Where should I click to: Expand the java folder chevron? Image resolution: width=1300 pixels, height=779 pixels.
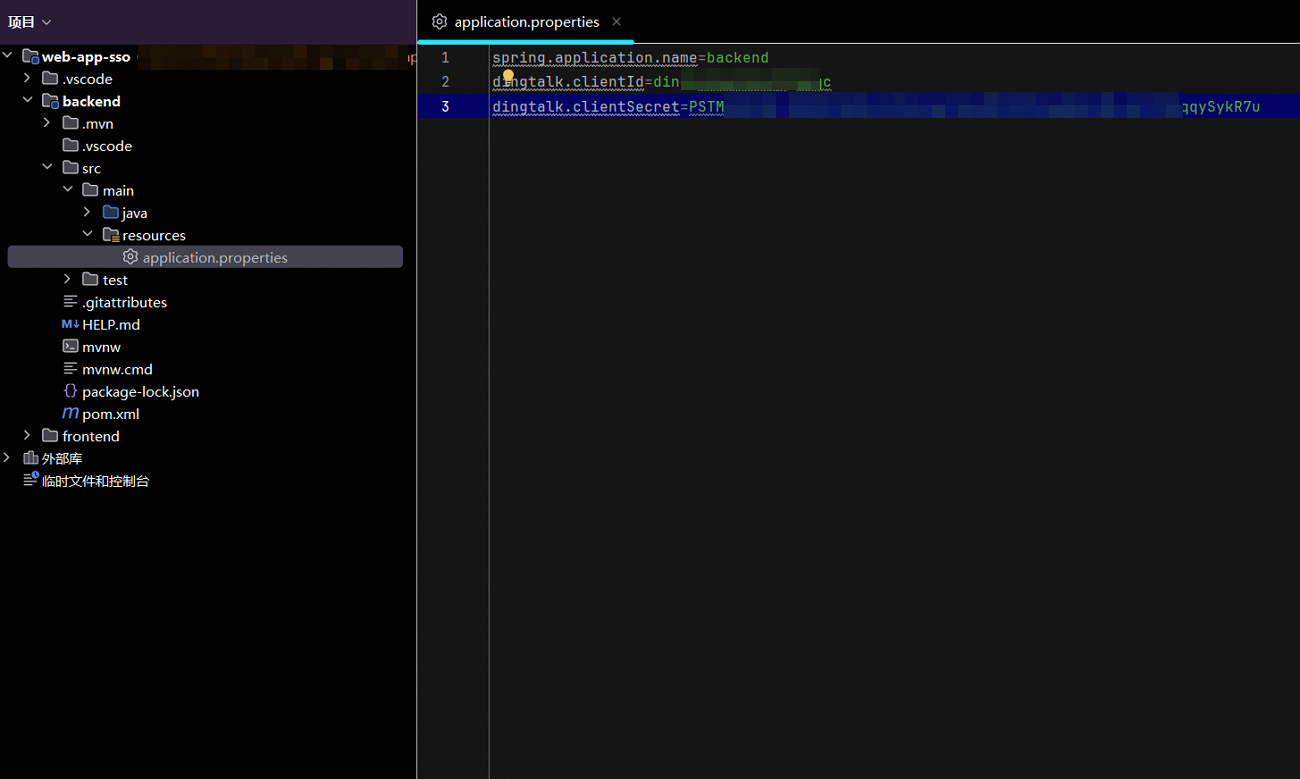point(87,212)
